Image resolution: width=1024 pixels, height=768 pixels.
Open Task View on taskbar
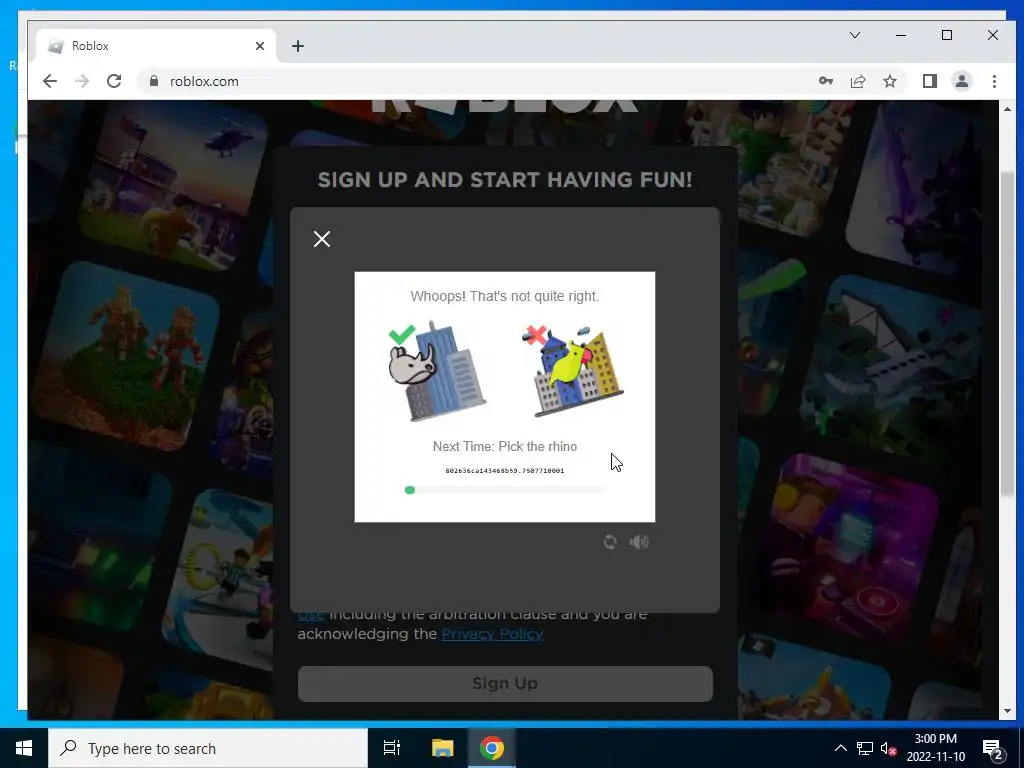pyautogui.click(x=392, y=748)
